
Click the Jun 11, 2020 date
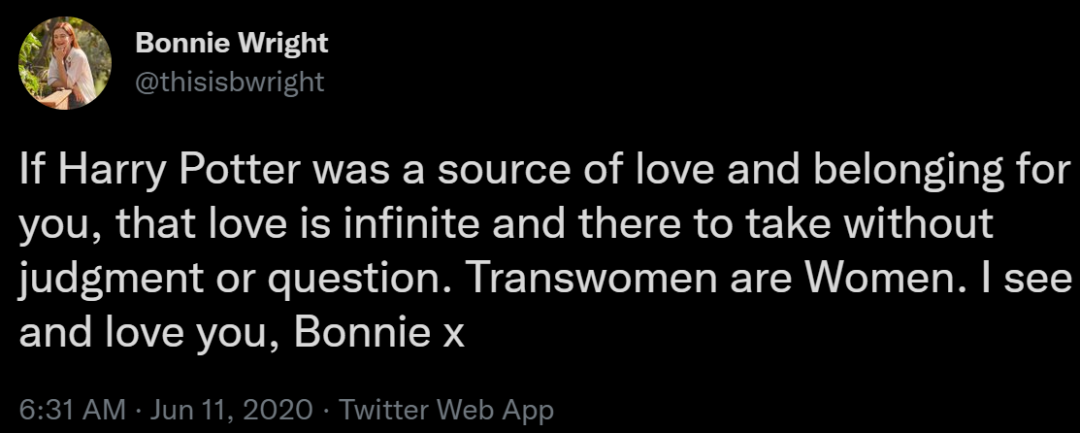232,411
